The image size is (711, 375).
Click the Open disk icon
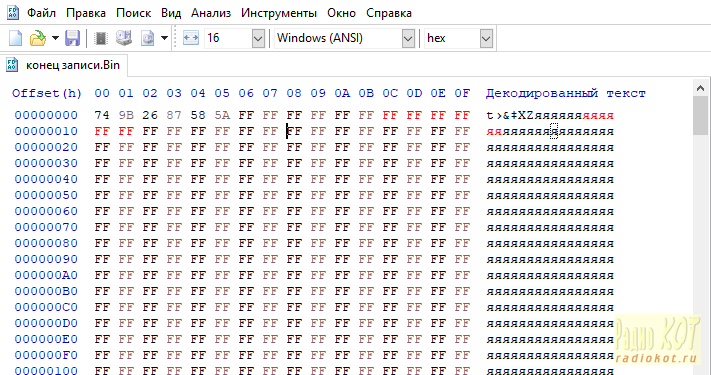pos(124,38)
